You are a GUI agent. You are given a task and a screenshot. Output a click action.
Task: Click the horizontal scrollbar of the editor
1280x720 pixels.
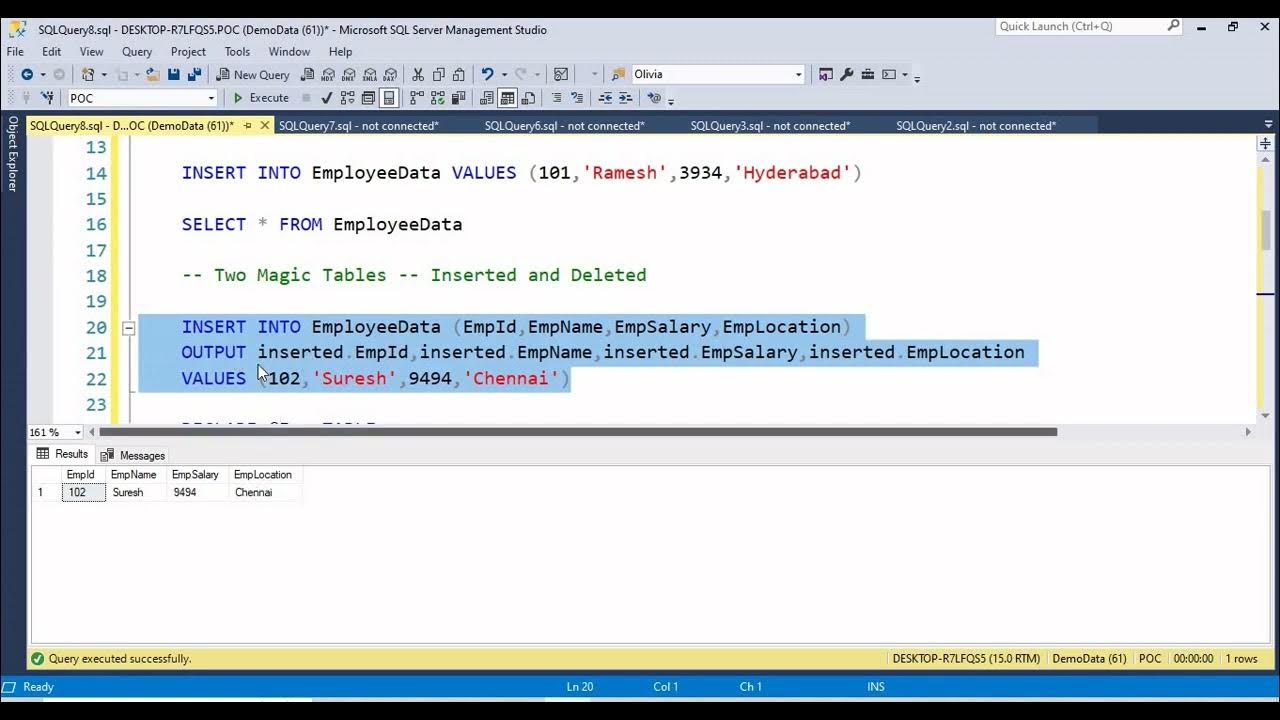578,432
